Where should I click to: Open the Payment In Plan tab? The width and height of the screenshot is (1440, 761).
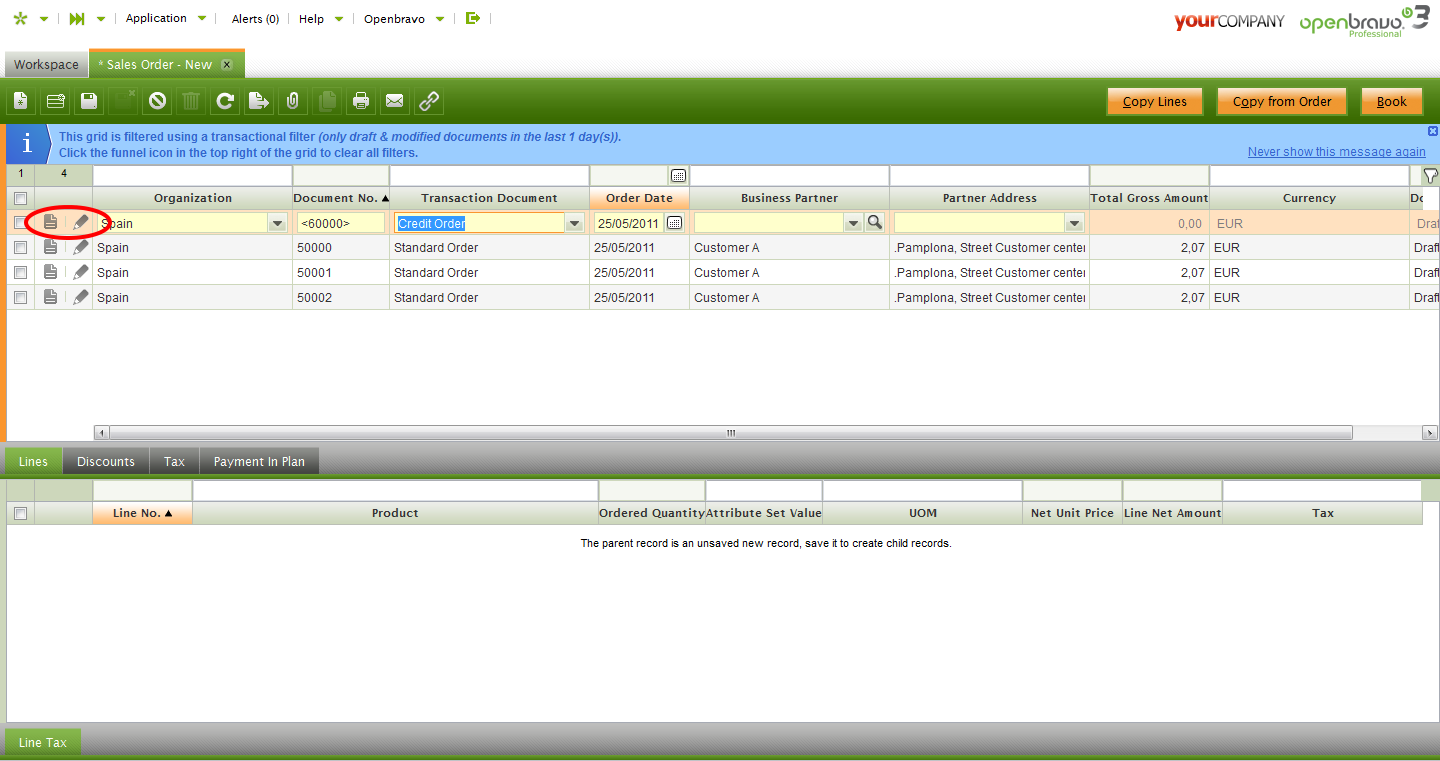coord(259,461)
